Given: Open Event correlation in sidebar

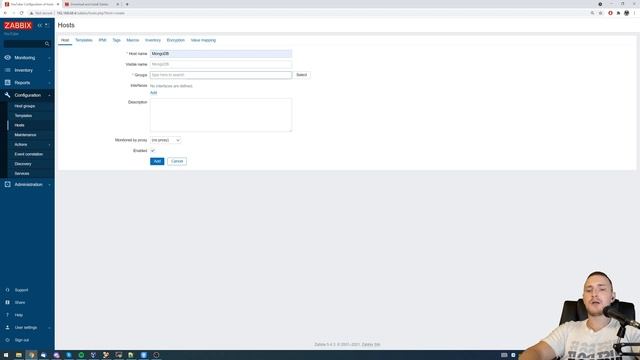Looking at the screenshot, I should click(x=29, y=154).
